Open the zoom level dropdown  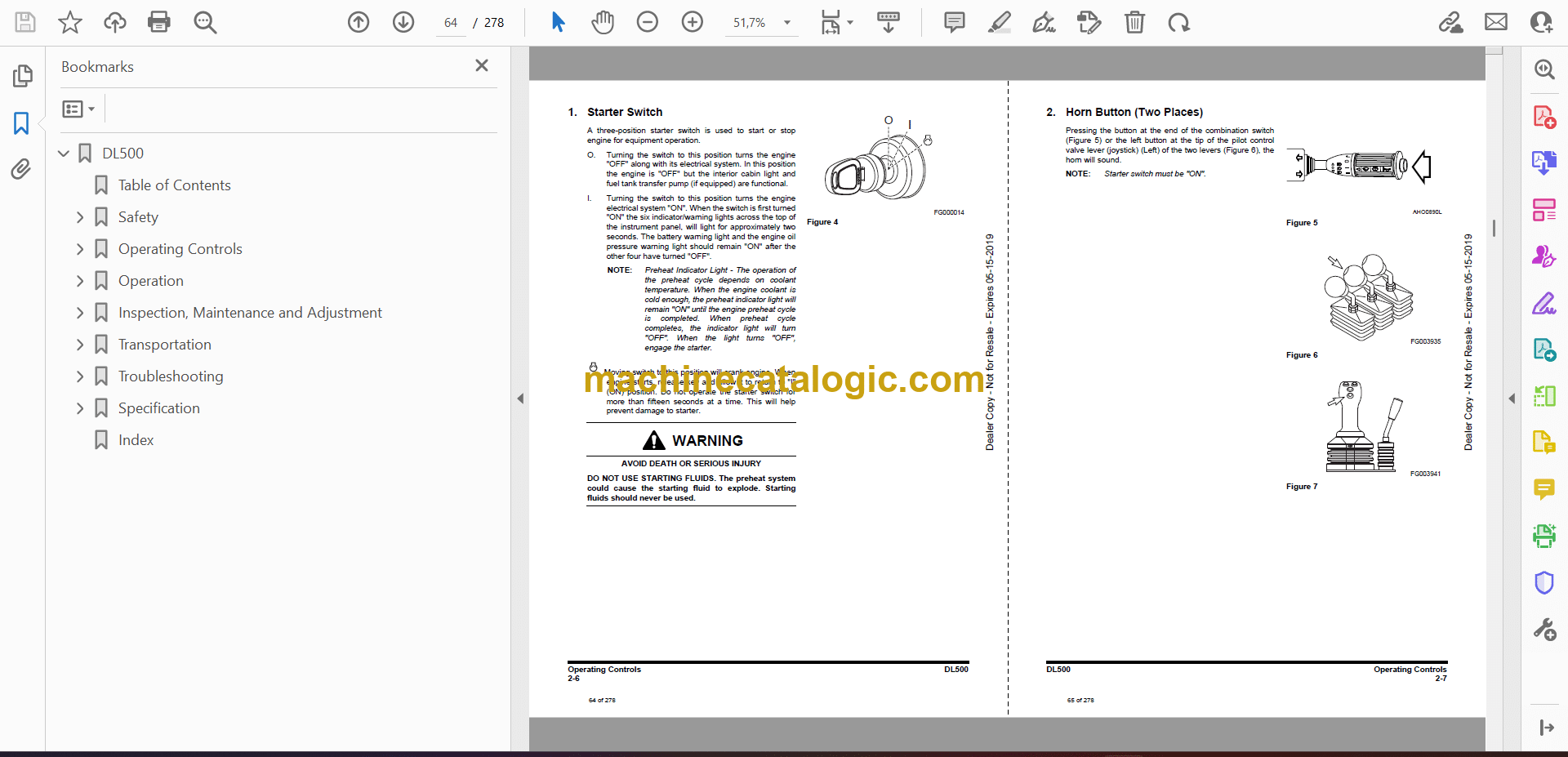pos(787,23)
